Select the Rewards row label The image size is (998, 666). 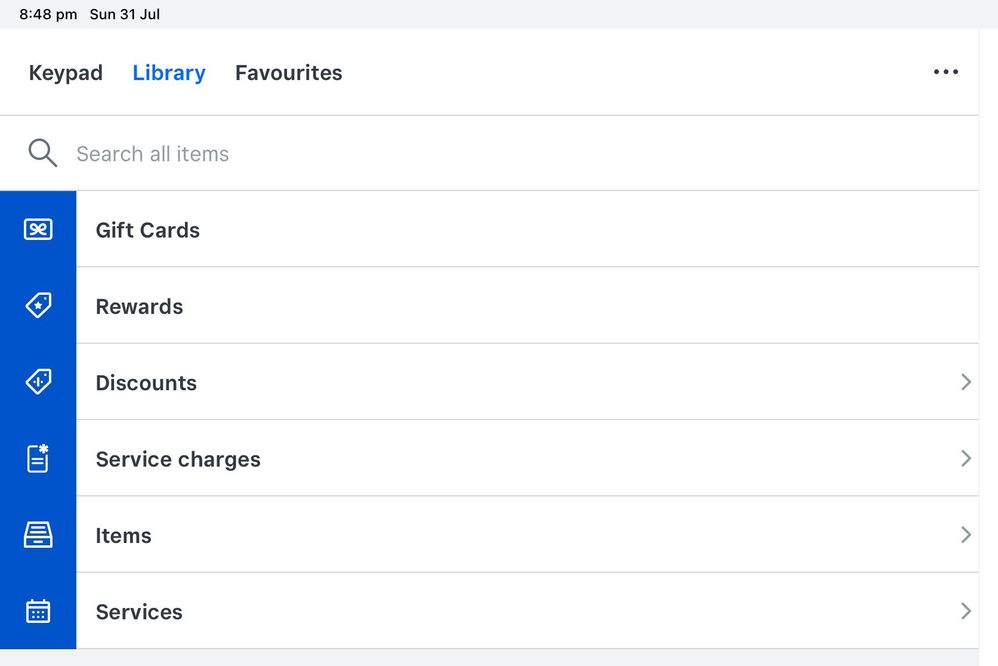coord(139,307)
